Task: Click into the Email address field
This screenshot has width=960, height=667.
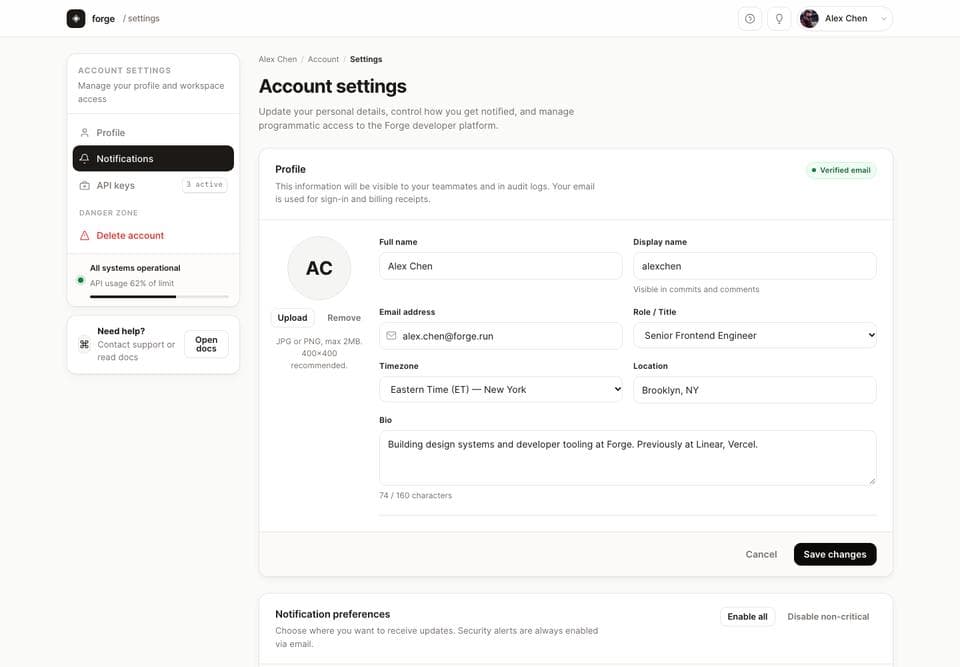Action: (x=500, y=336)
